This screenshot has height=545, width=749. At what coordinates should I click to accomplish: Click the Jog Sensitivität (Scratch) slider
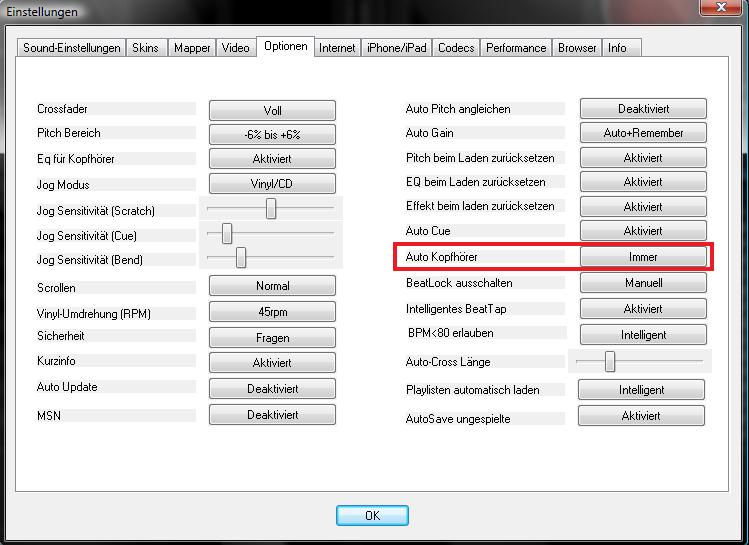point(271,208)
